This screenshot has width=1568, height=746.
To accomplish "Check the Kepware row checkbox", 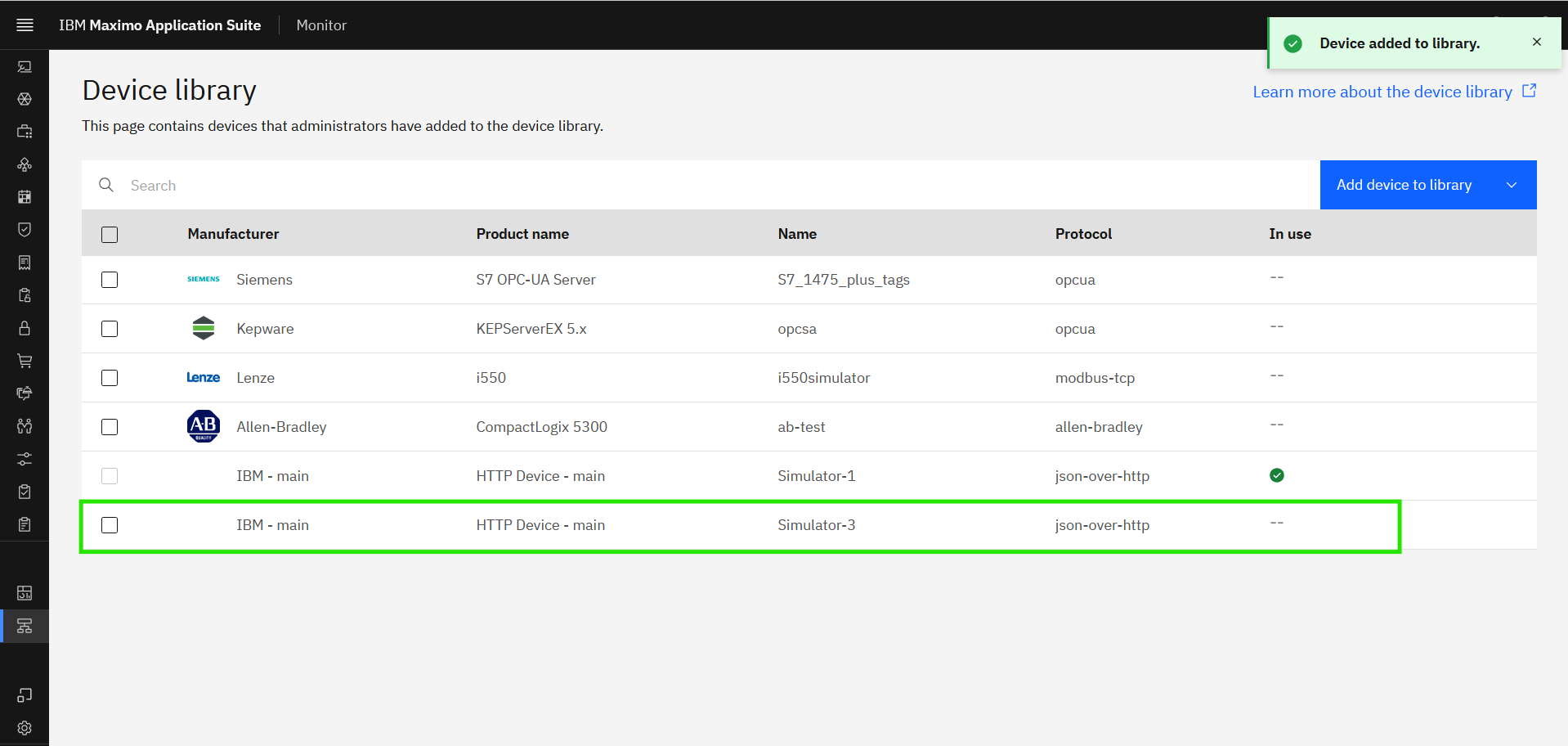I will pyautogui.click(x=110, y=329).
